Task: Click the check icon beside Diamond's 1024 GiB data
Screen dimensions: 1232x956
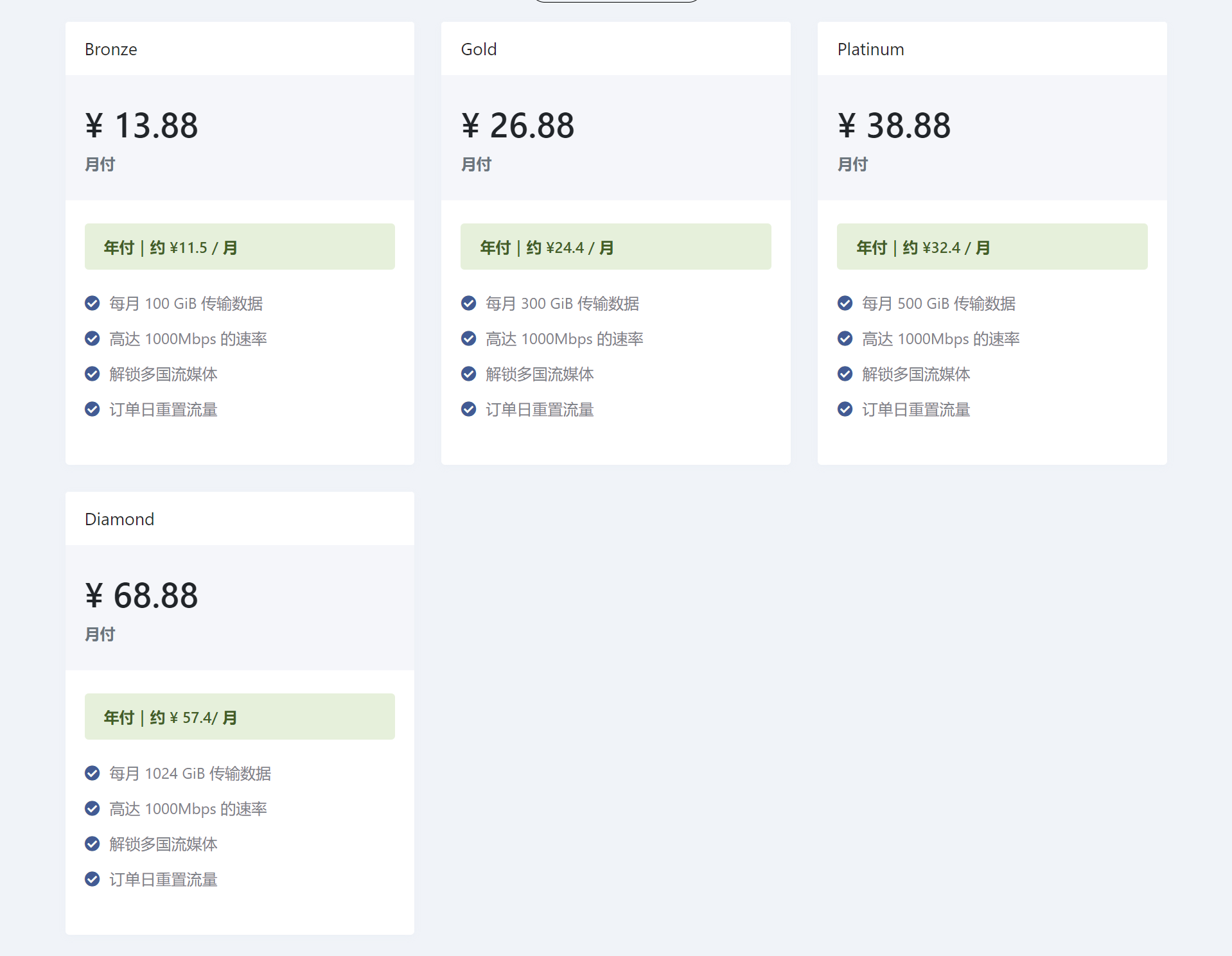Action: [x=92, y=773]
